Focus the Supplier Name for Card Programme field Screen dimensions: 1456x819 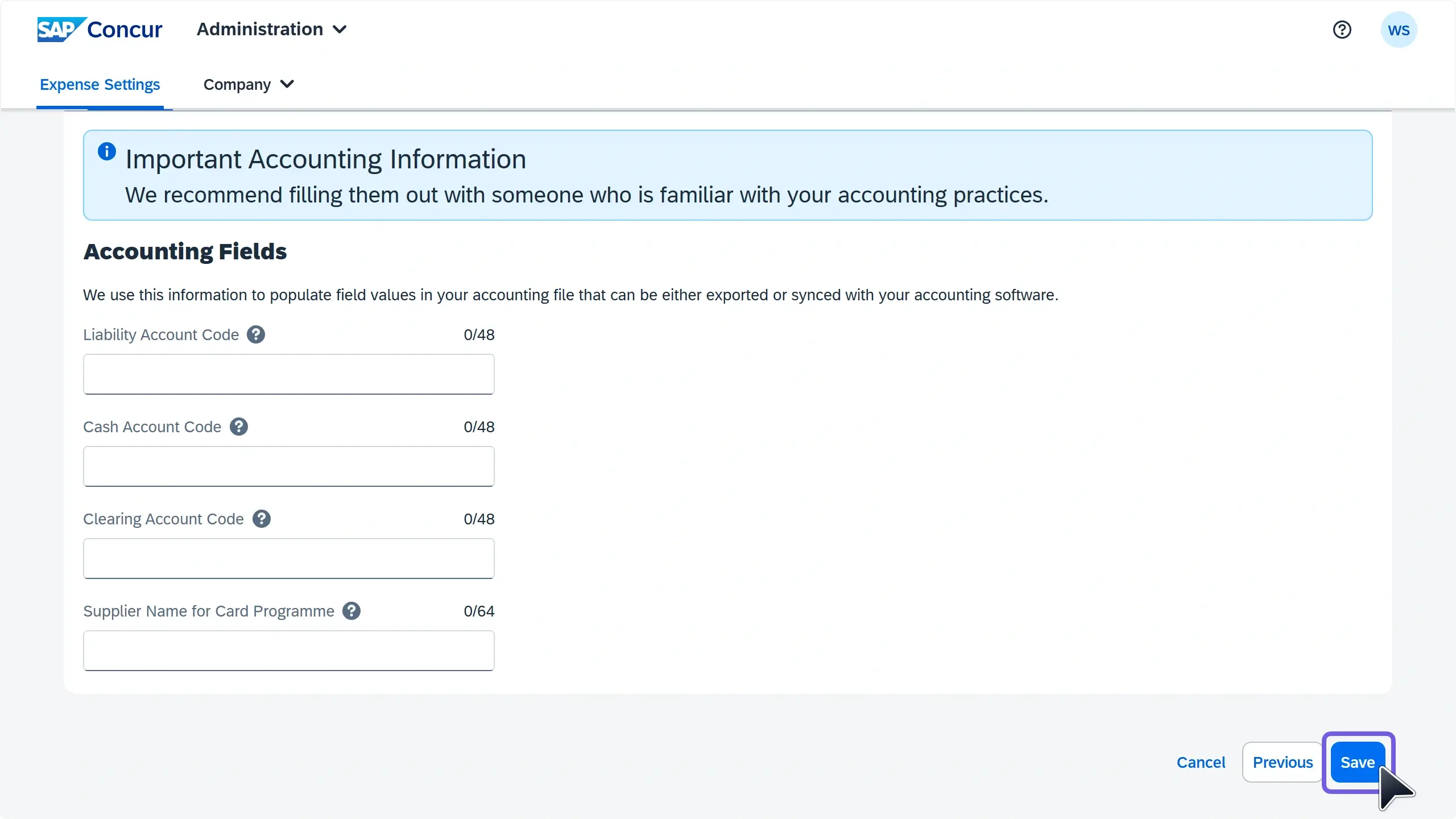point(289,651)
